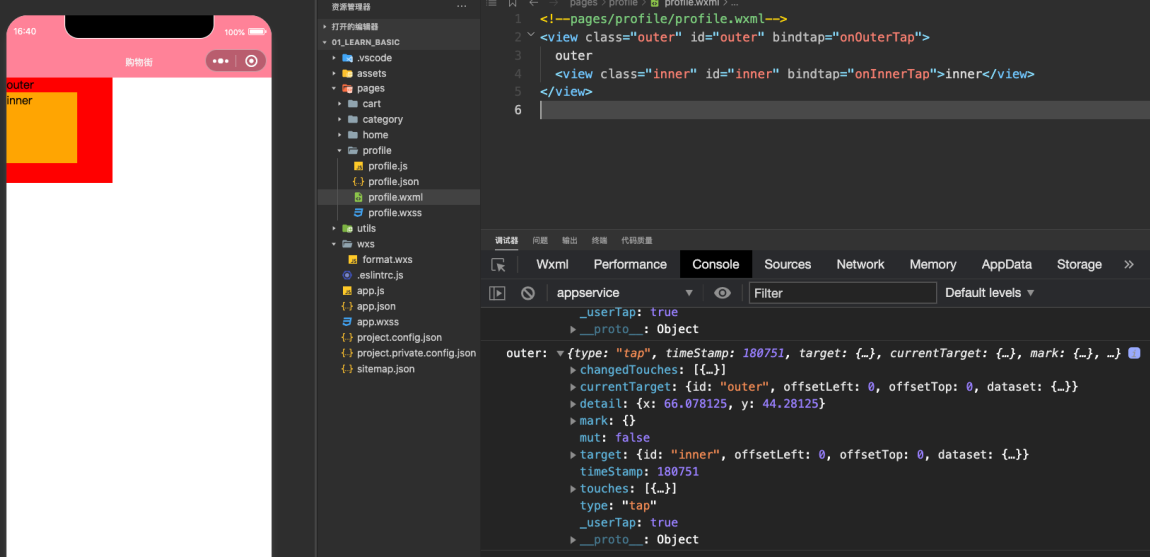Switch to the Performance tab
The image size is (1150, 557).
[630, 264]
